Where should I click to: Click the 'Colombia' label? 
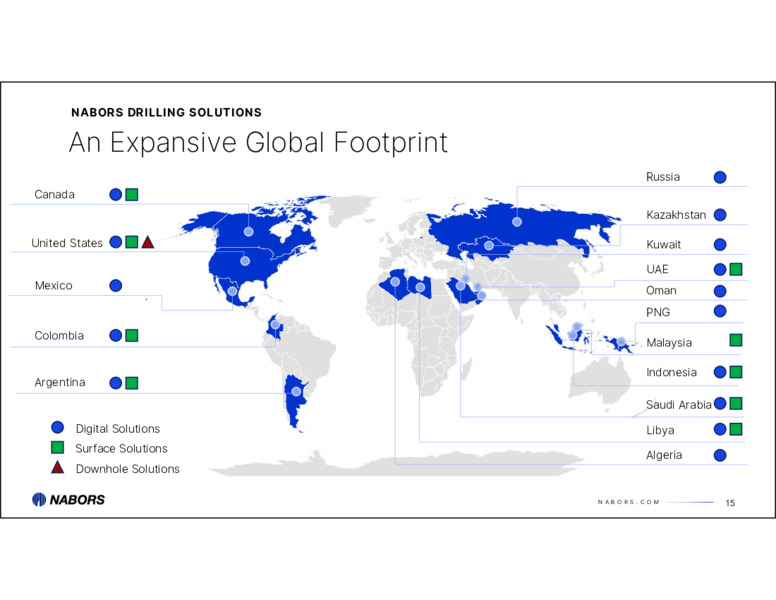coord(59,336)
